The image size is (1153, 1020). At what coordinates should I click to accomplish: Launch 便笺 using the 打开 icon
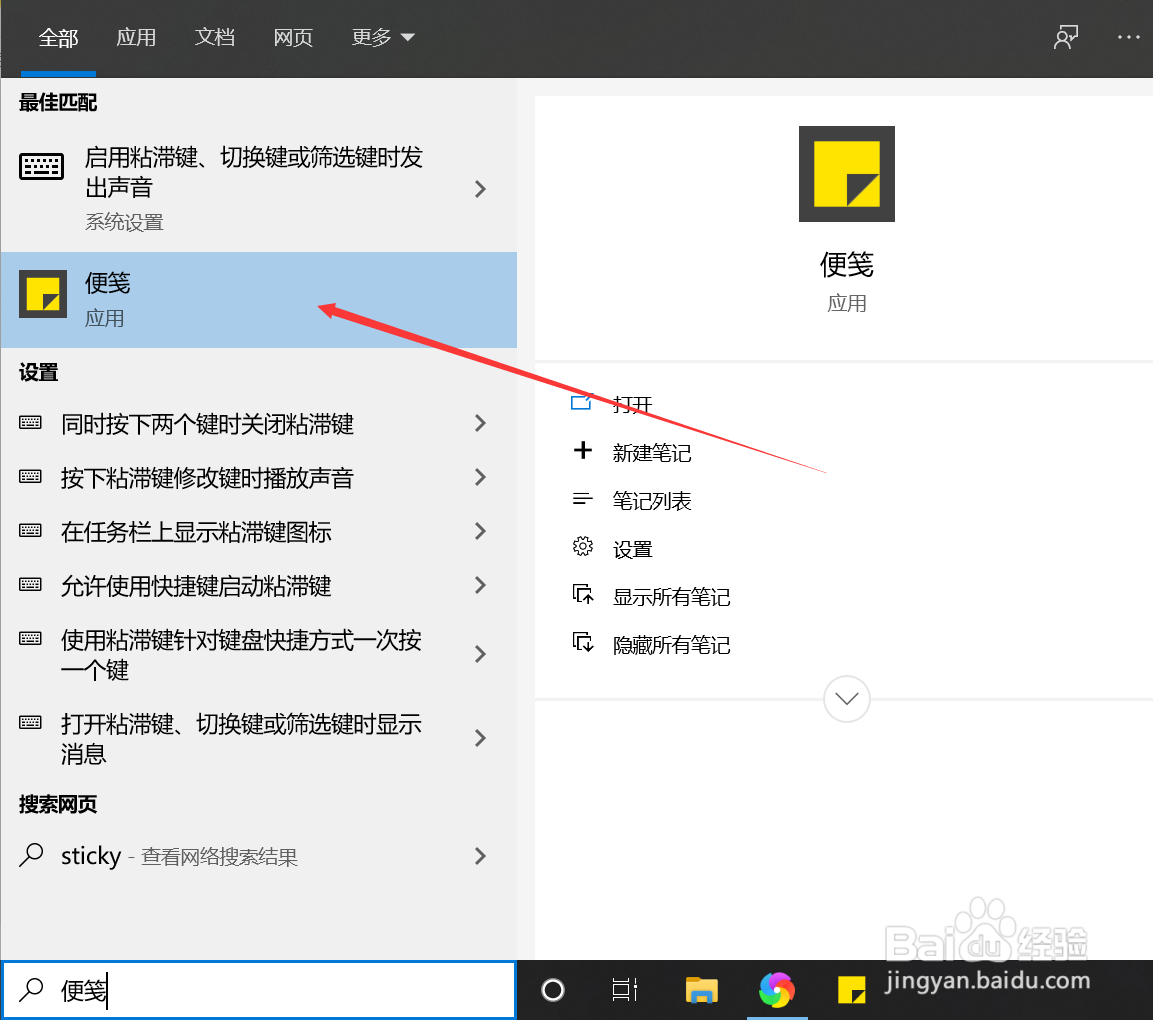[581, 403]
